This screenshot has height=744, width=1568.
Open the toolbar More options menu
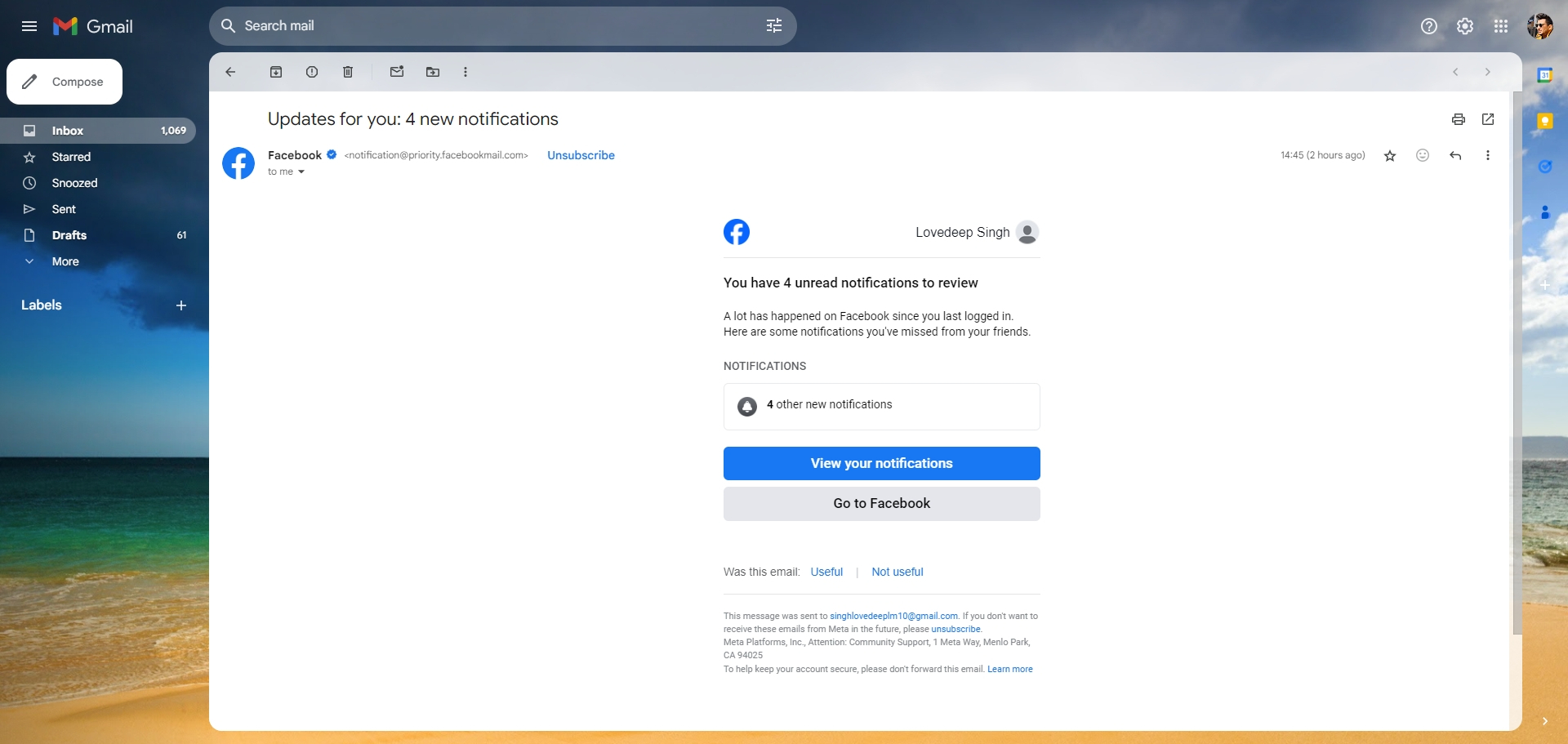tap(465, 72)
